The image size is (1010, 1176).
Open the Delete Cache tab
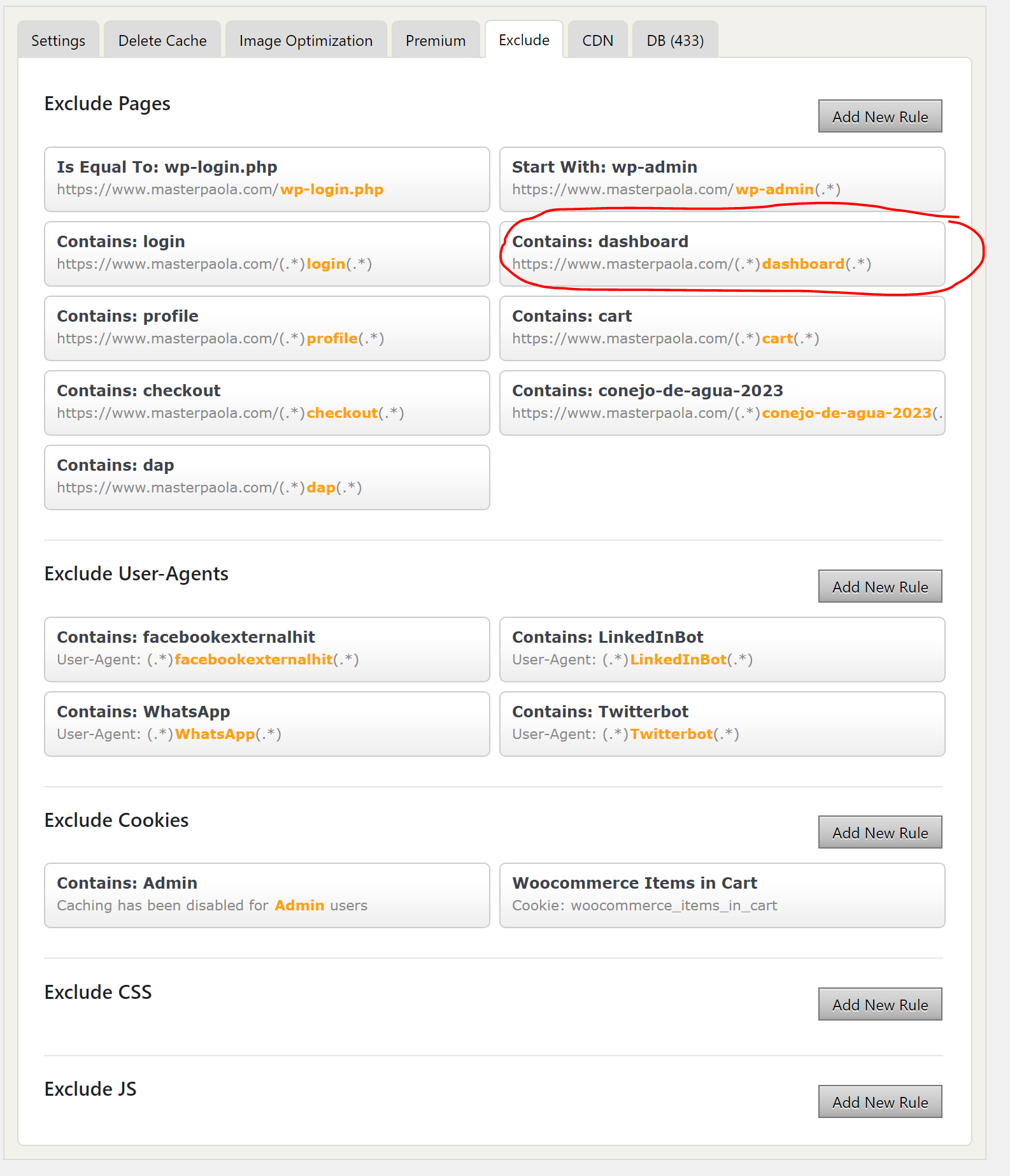click(162, 40)
